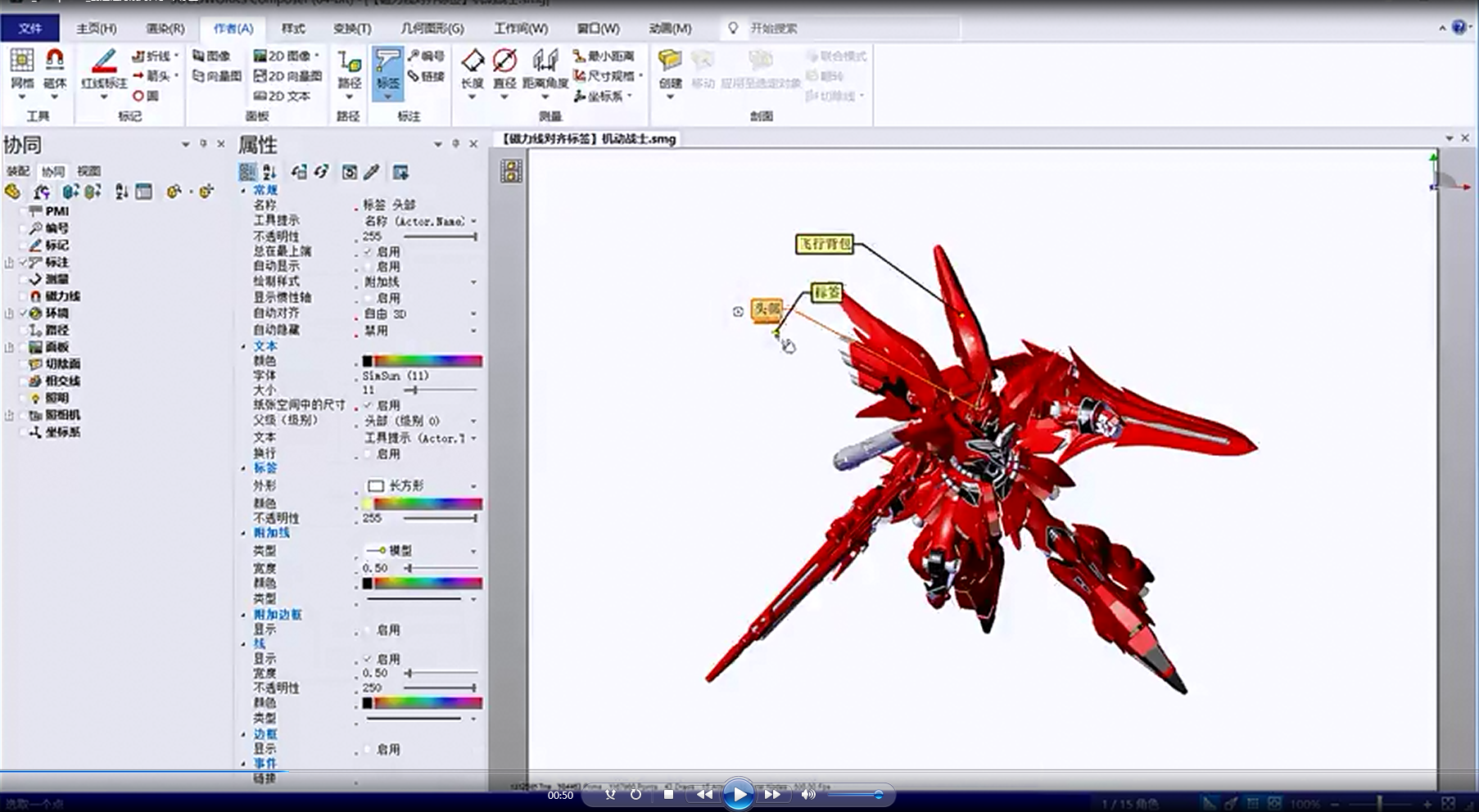Screen dimensions: 1479x812
Task: Click the 飞行背包 label in the viewport
Action: click(x=825, y=244)
